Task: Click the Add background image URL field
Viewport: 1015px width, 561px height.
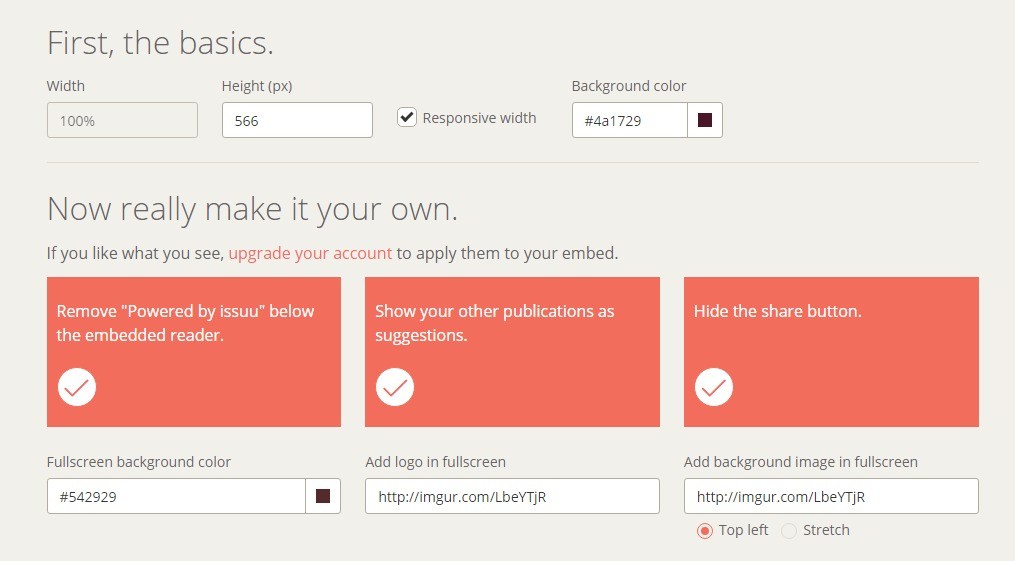Action: click(831, 496)
